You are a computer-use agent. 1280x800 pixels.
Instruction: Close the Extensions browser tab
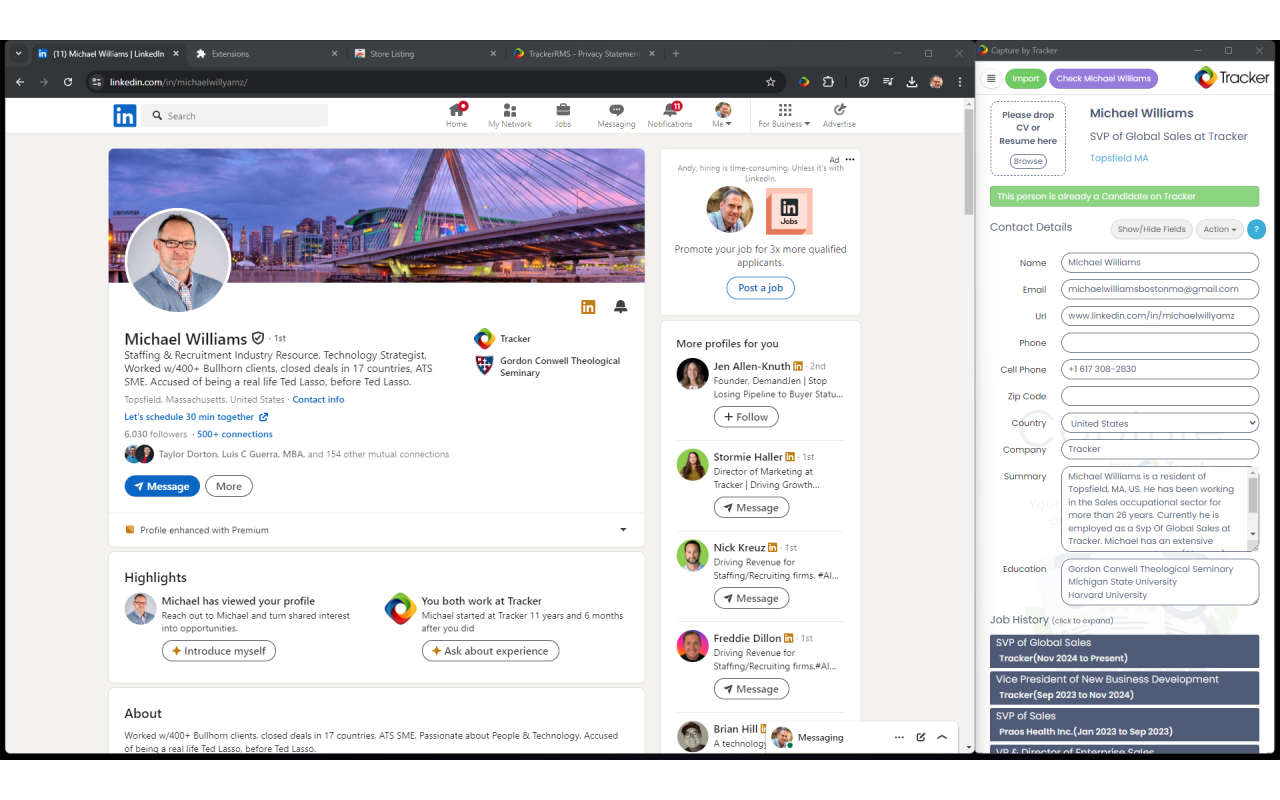click(x=334, y=54)
